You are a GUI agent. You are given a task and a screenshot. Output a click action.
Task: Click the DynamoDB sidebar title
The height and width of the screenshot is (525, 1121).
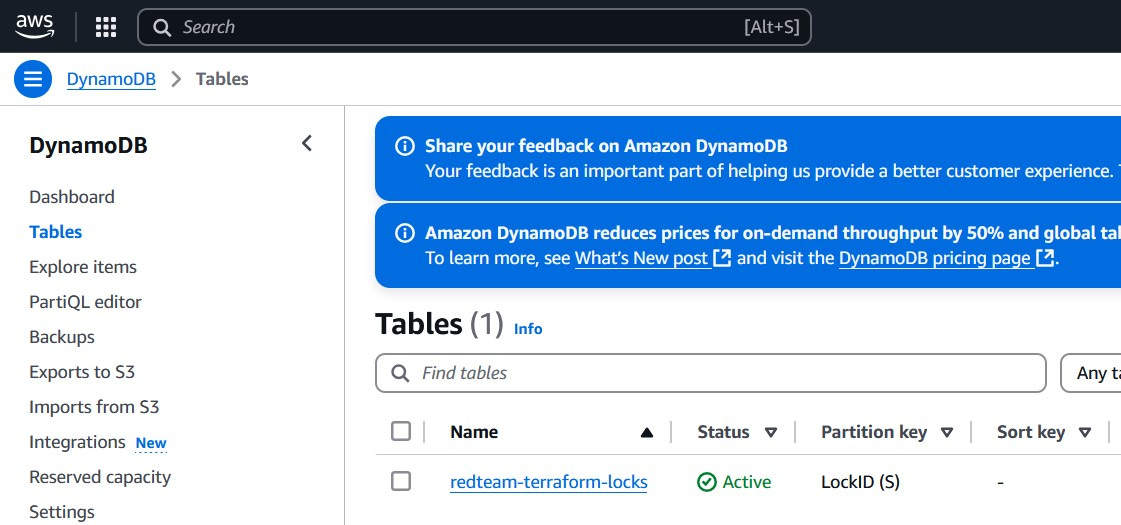click(x=88, y=145)
